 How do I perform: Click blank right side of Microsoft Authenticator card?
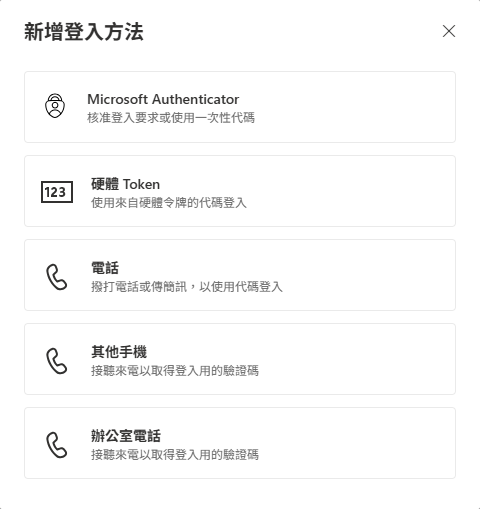350,107
